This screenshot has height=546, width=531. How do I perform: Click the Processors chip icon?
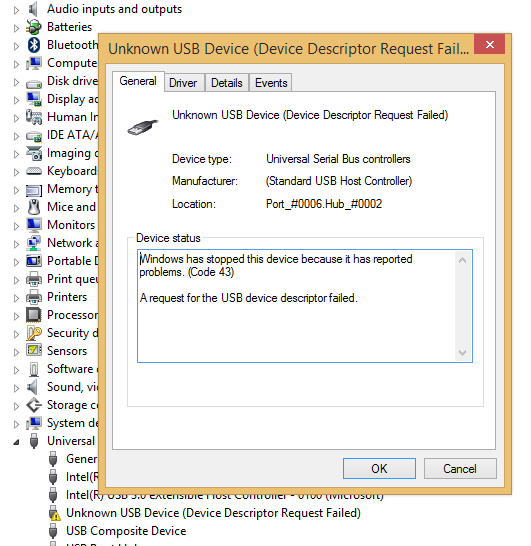(x=34, y=315)
